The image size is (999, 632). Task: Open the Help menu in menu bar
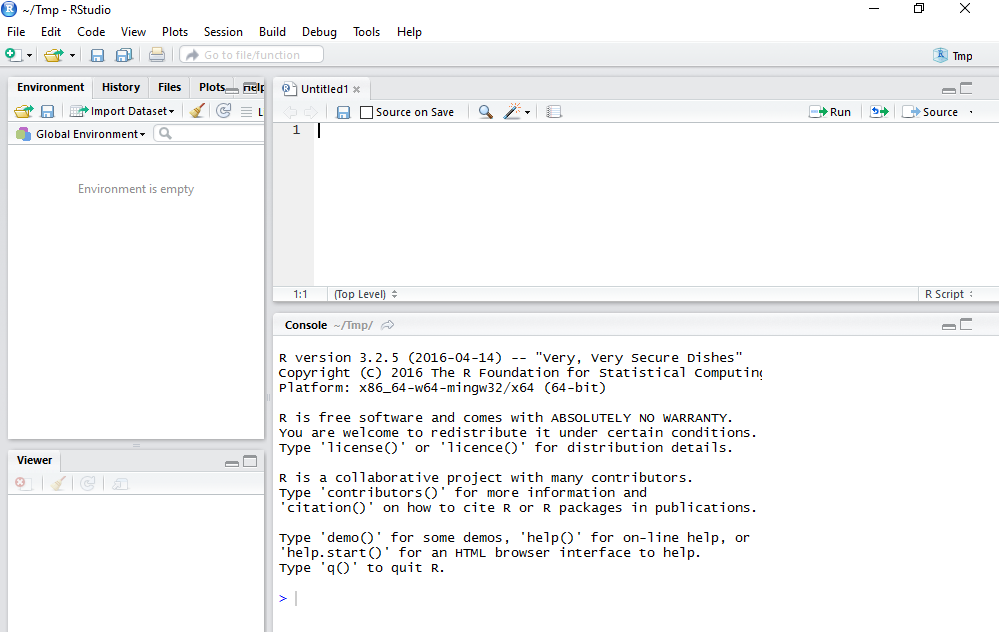click(409, 32)
